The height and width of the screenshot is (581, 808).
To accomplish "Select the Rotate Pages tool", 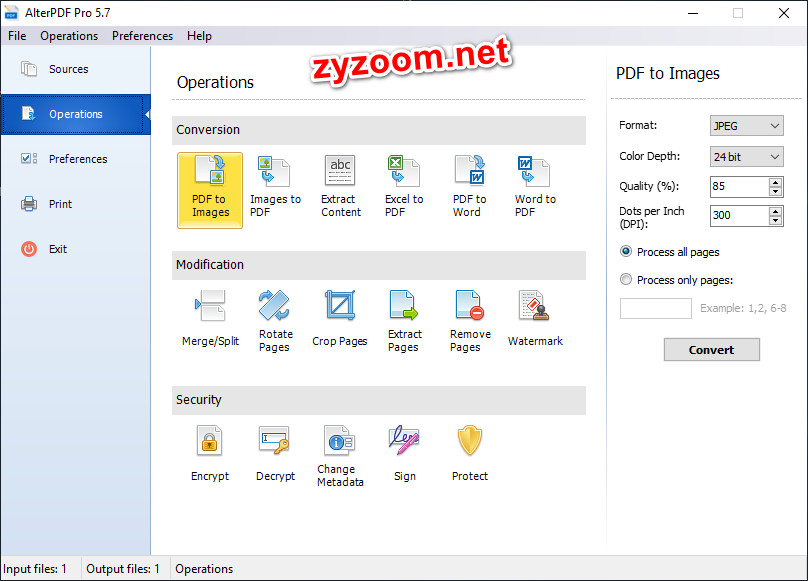I will 275,321.
